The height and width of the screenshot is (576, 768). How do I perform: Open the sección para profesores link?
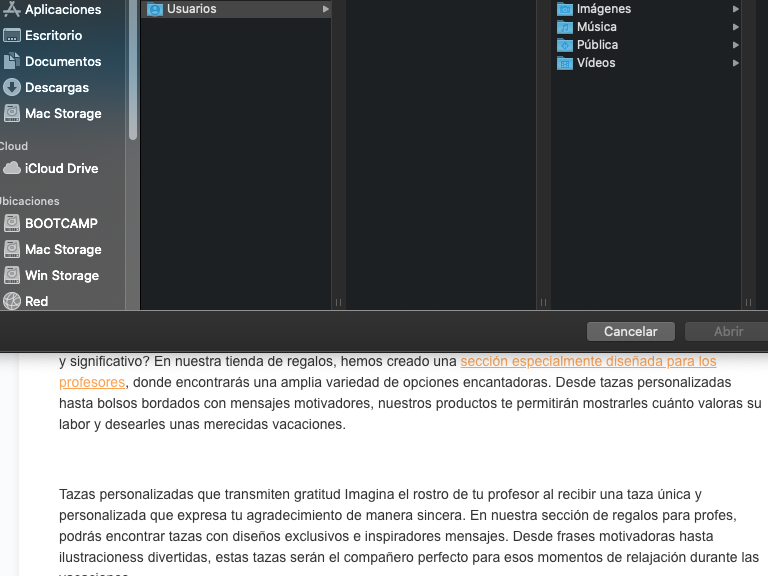click(x=588, y=361)
